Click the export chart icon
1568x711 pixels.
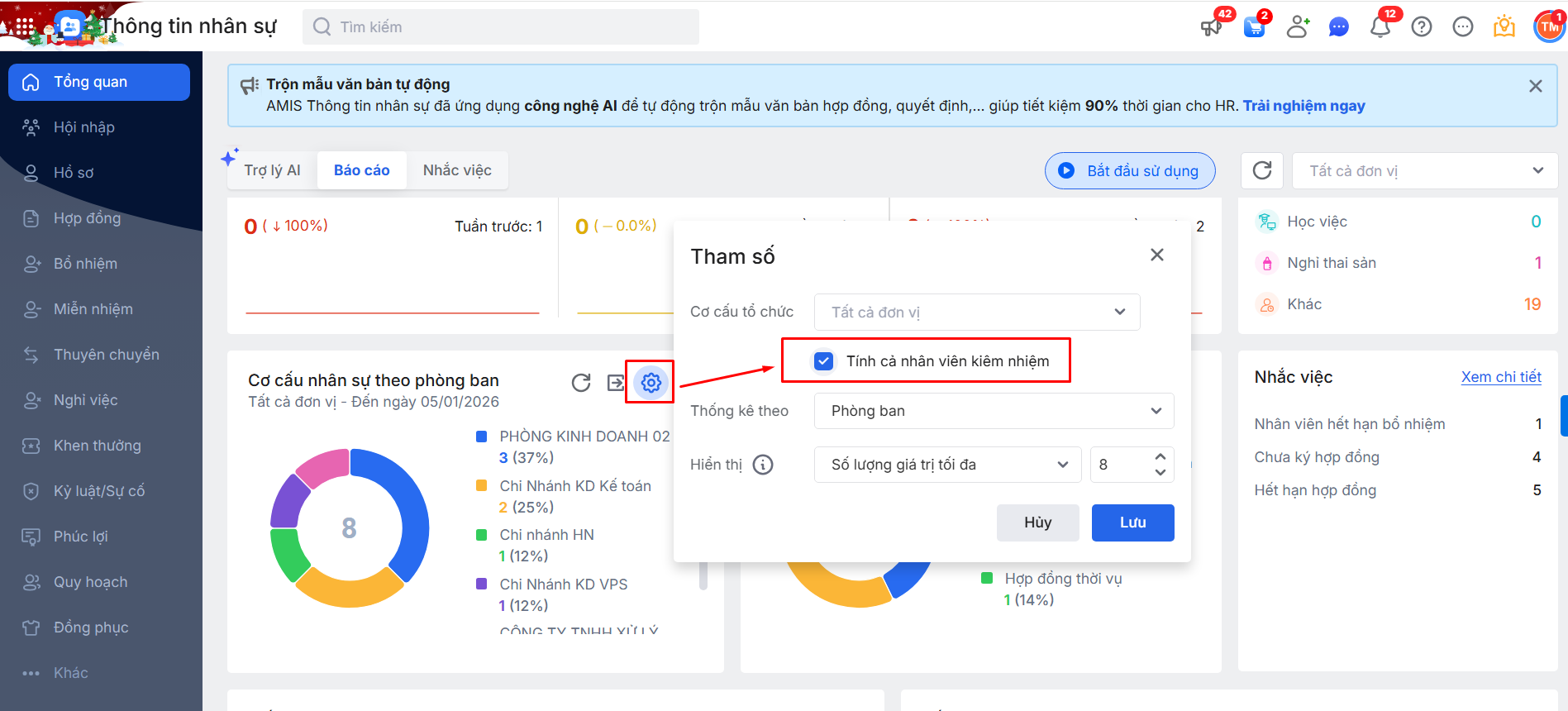pyautogui.click(x=616, y=382)
